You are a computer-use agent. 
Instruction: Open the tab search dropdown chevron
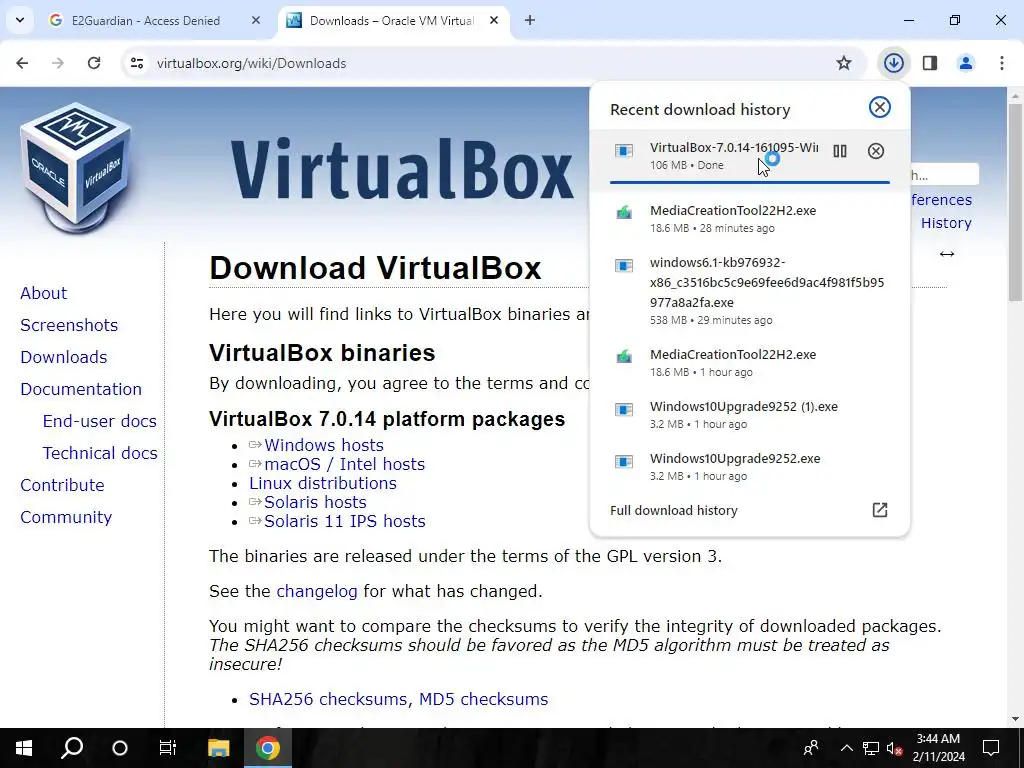coord(20,20)
